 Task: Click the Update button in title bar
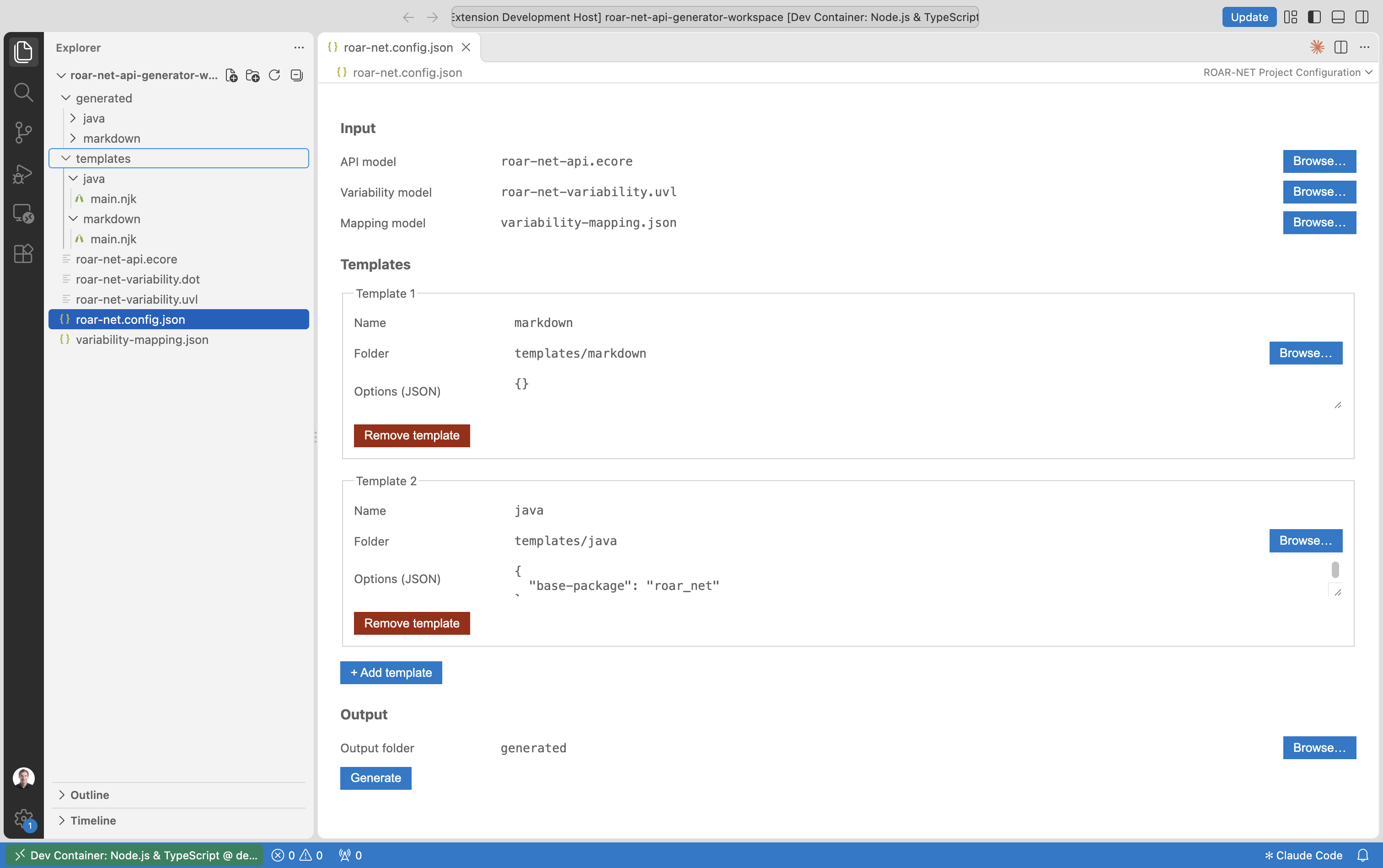1249,17
